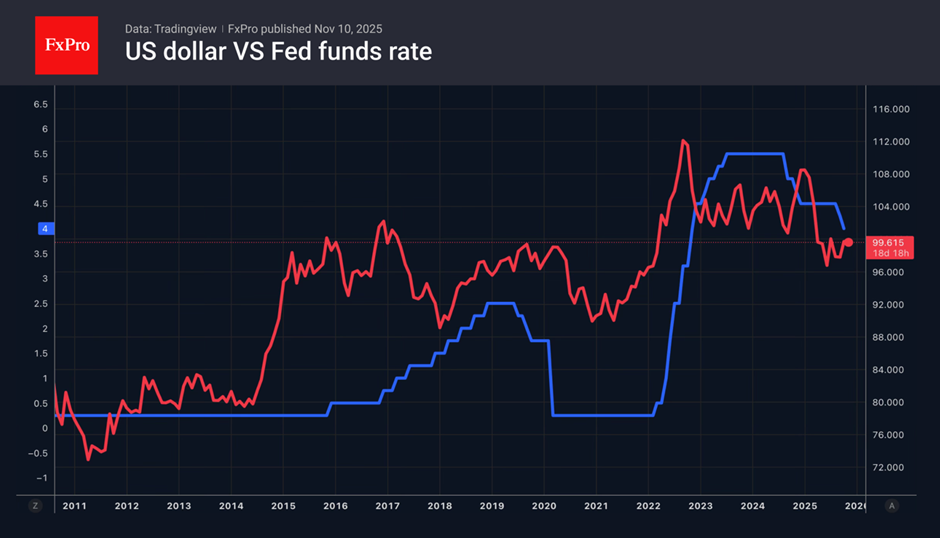Click 116.000 on the right price scale

tap(889, 109)
